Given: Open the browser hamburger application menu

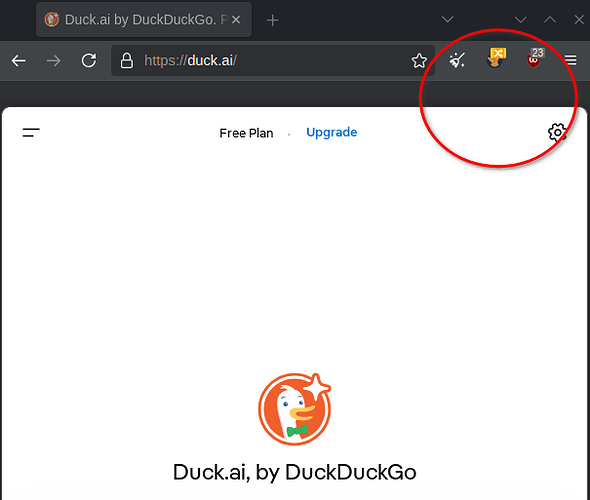Looking at the screenshot, I should pos(570,60).
